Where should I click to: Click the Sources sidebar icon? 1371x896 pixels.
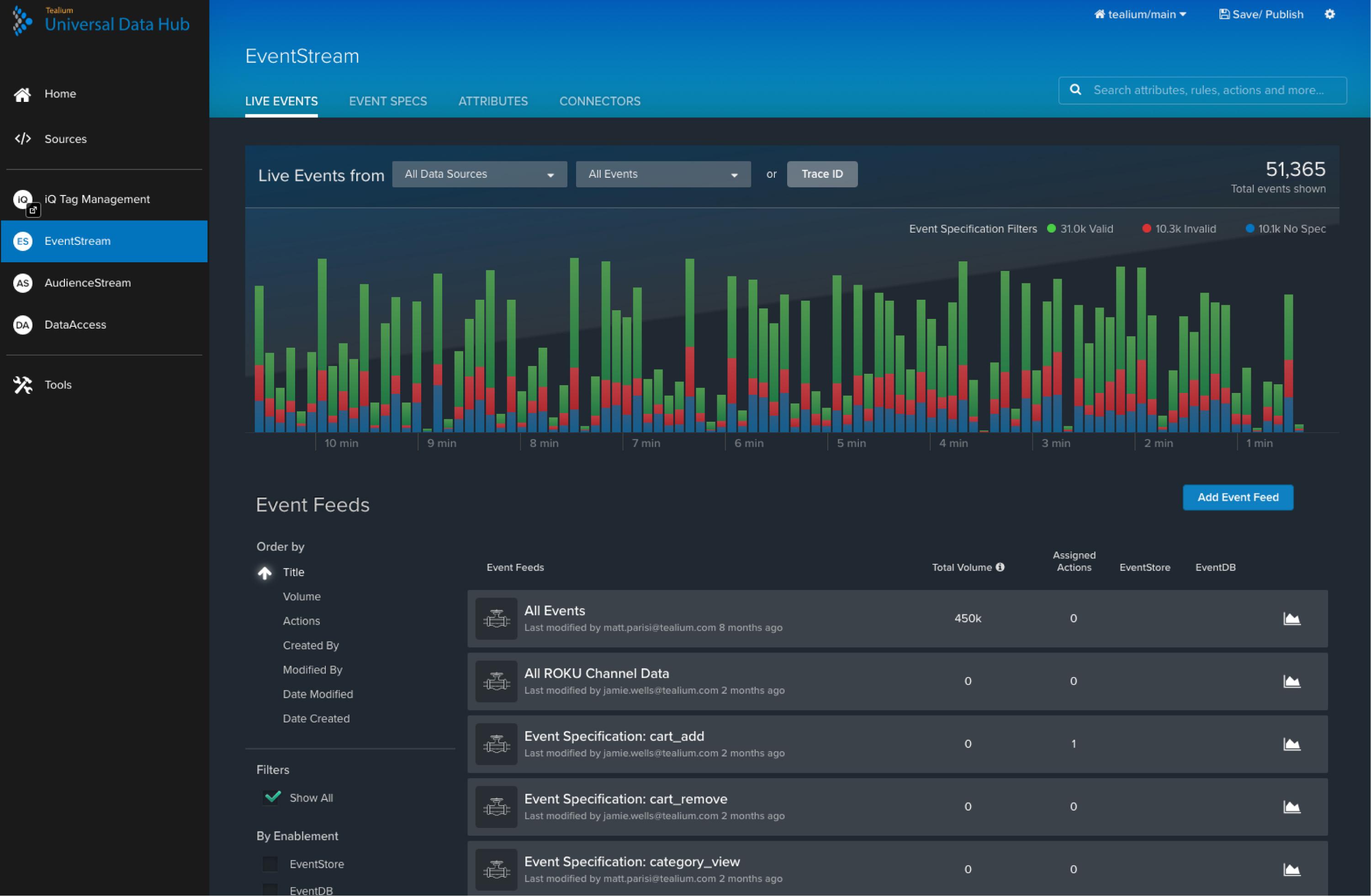(x=23, y=139)
